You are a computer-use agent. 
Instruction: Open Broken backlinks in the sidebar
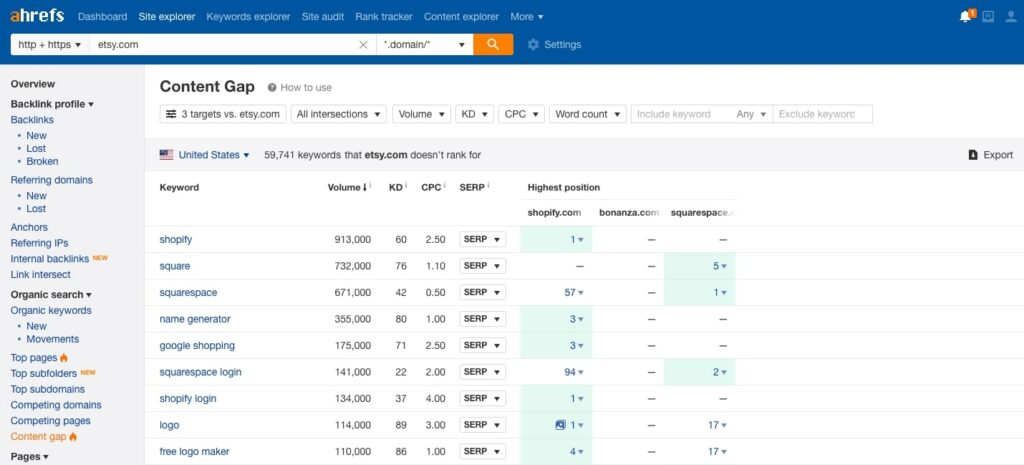coord(42,161)
